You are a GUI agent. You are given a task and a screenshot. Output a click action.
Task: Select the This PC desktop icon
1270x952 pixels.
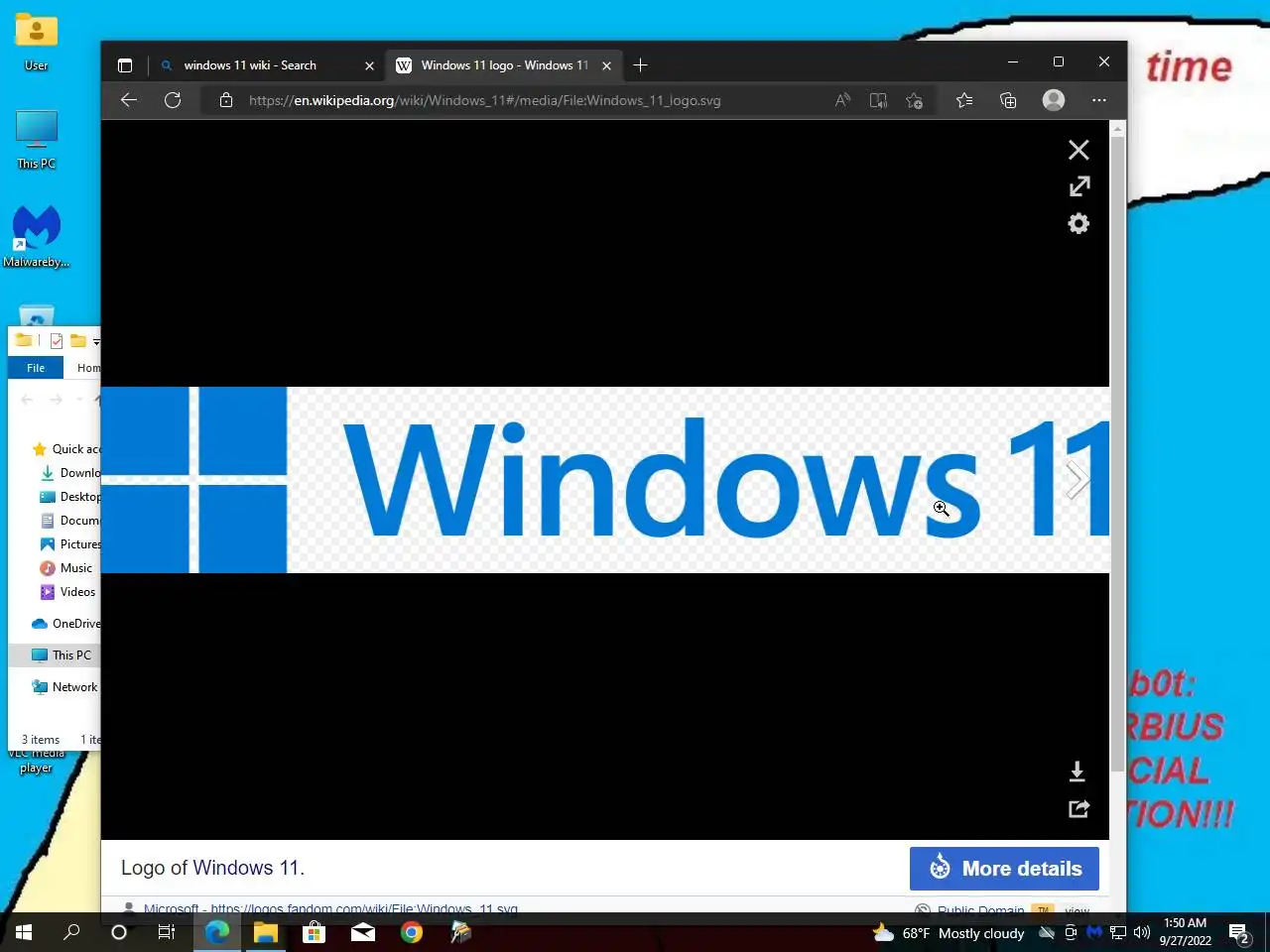pos(37,139)
